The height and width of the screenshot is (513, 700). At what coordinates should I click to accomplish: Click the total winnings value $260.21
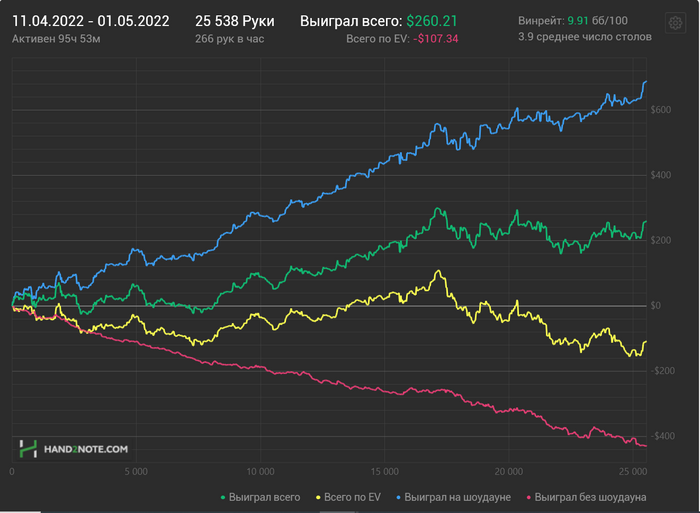432,21
